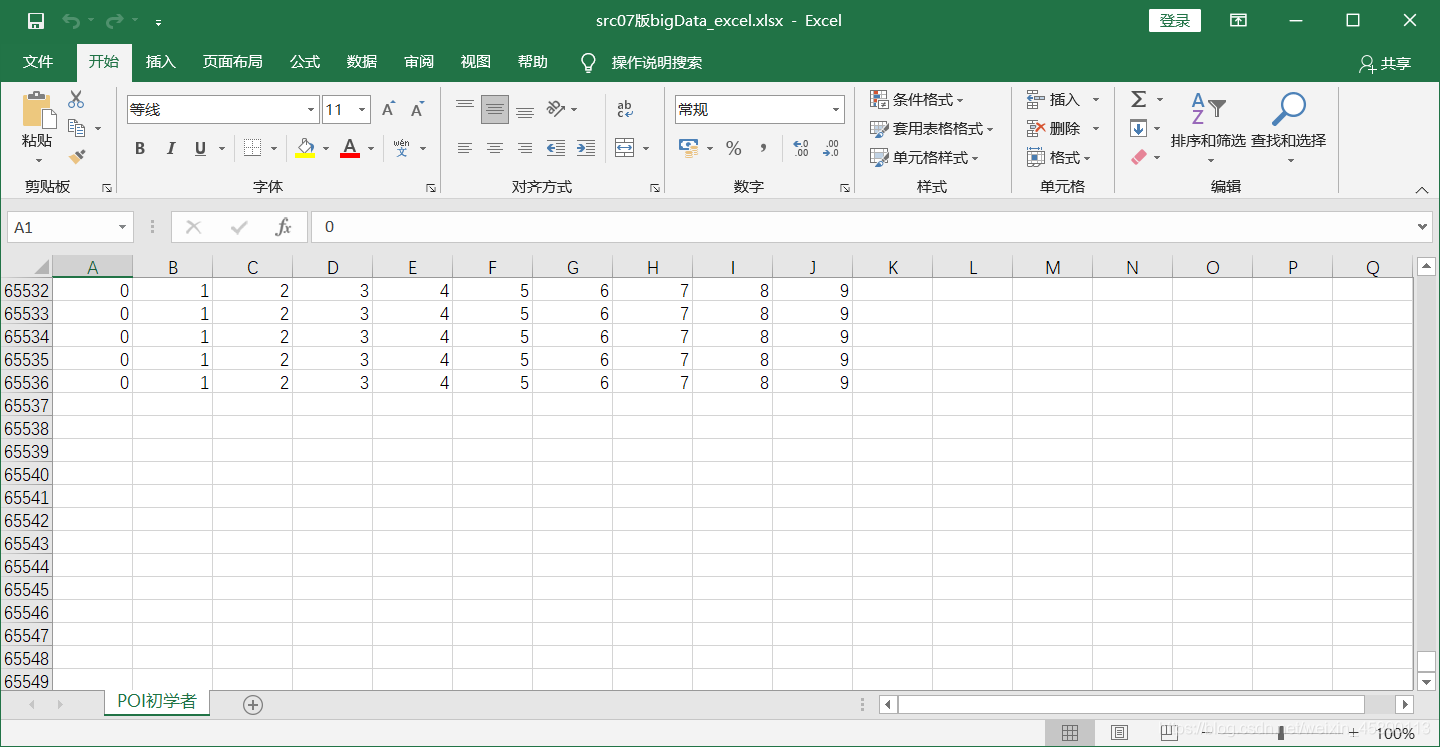This screenshot has width=1440, height=747.
Task: Decrease font size with small A icon
Action: click(418, 110)
